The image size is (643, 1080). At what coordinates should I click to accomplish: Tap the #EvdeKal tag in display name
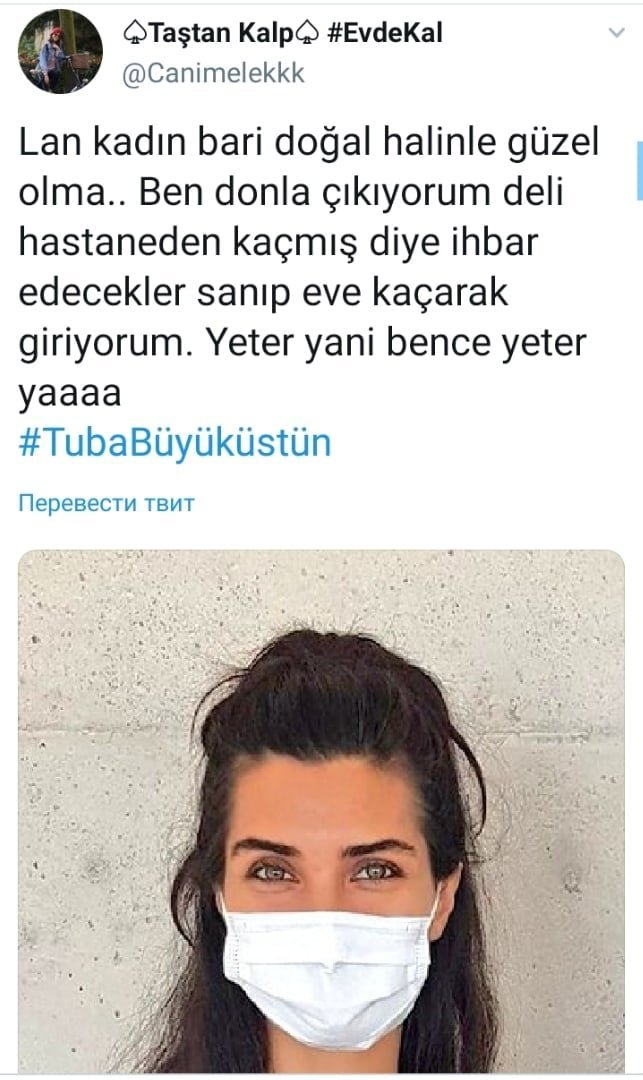click(x=385, y=32)
